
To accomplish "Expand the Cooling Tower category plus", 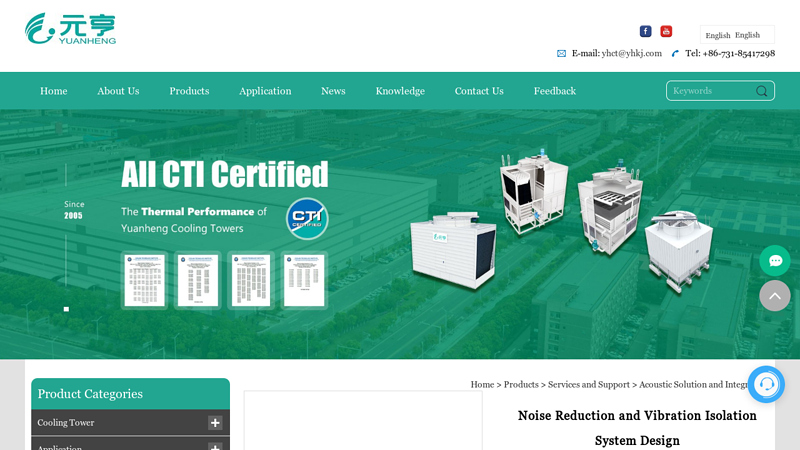I will point(215,422).
